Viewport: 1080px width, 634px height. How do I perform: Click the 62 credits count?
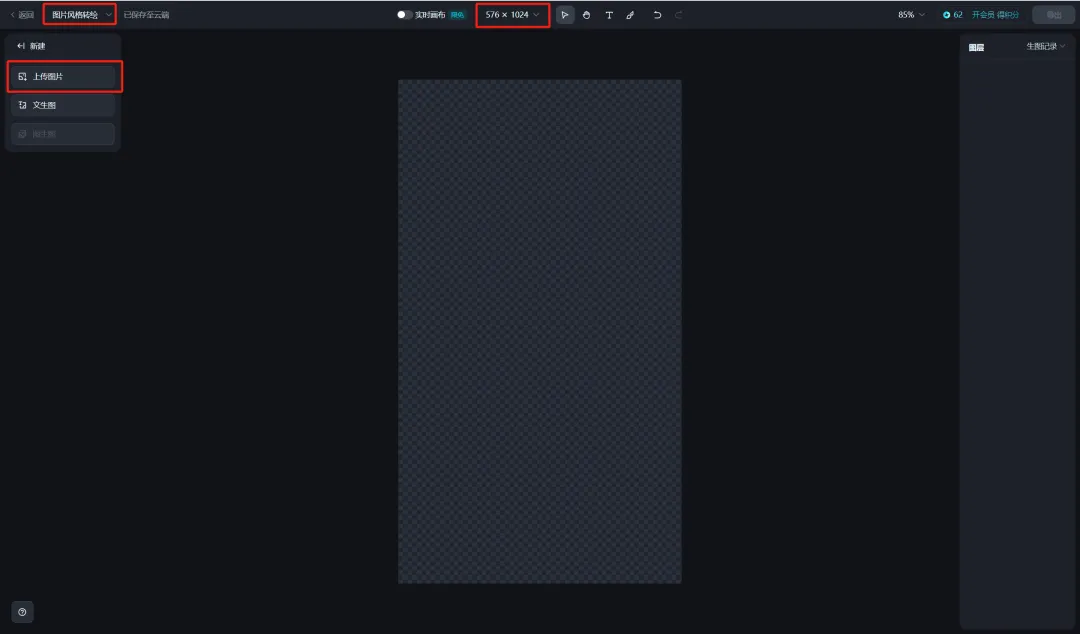(957, 14)
